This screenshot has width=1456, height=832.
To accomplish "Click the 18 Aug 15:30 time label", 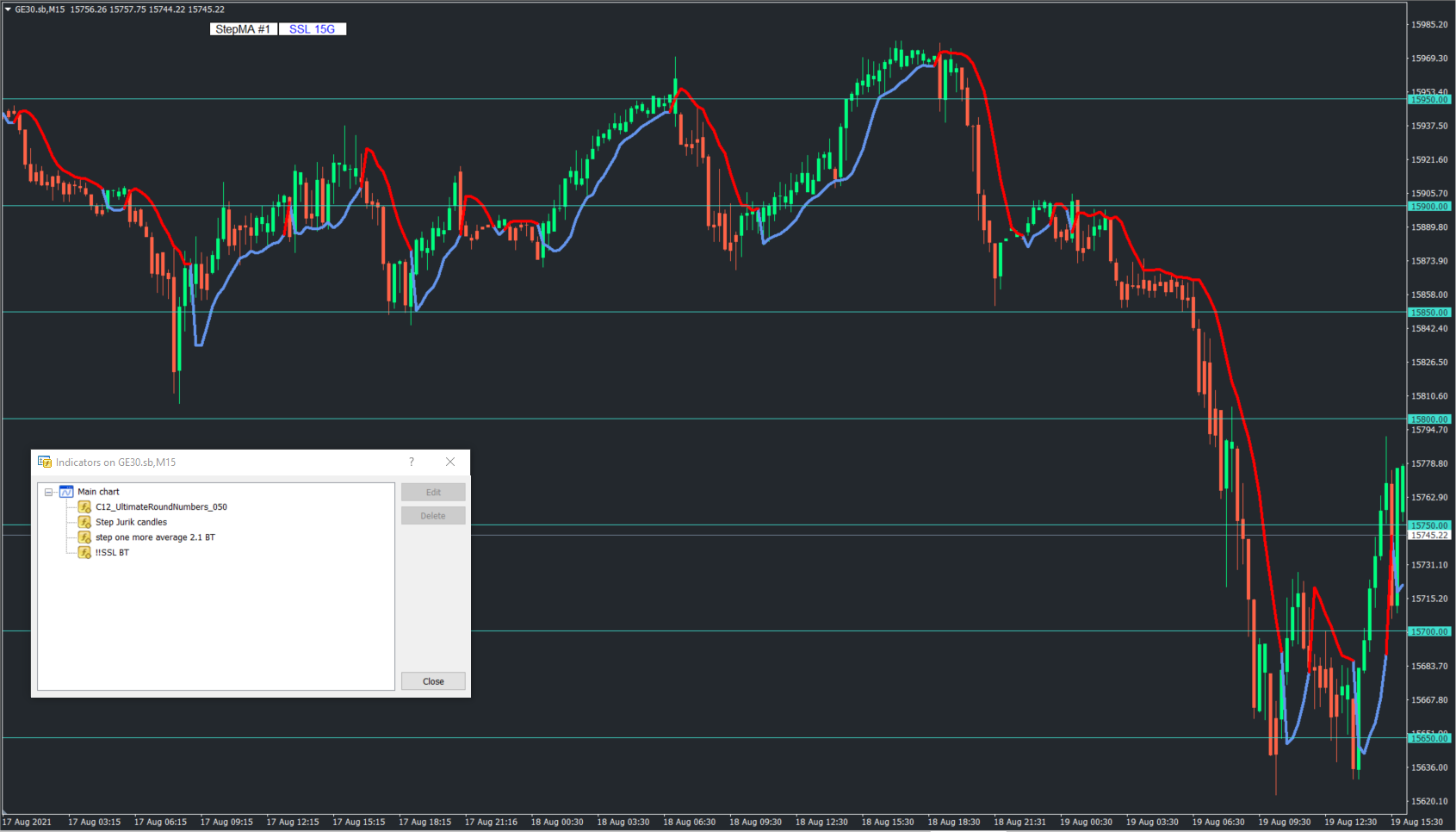I will pyautogui.click(x=888, y=823).
